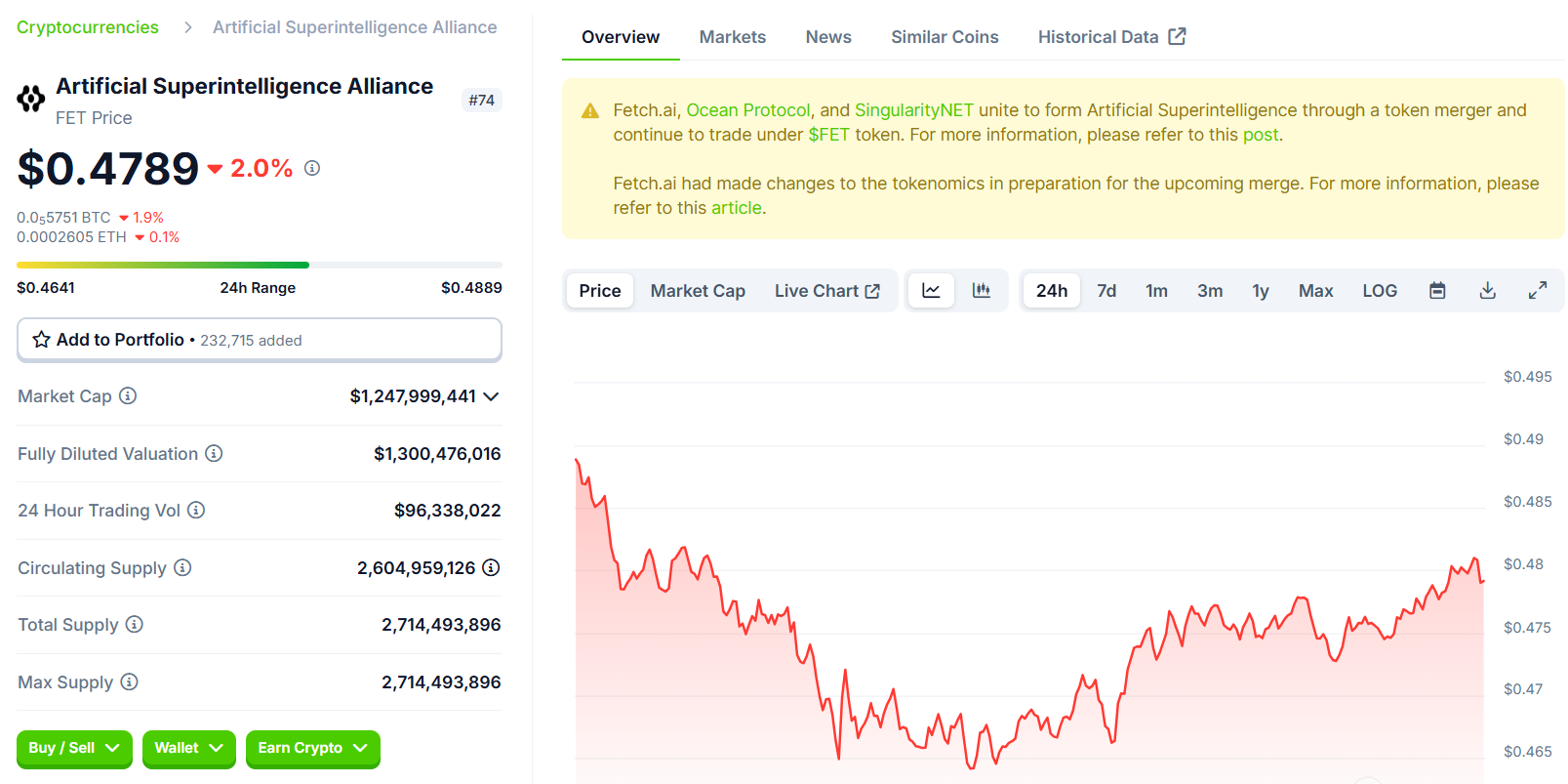Open the SingularityNET link
This screenshot has width=1568, height=784.
pos(914,110)
